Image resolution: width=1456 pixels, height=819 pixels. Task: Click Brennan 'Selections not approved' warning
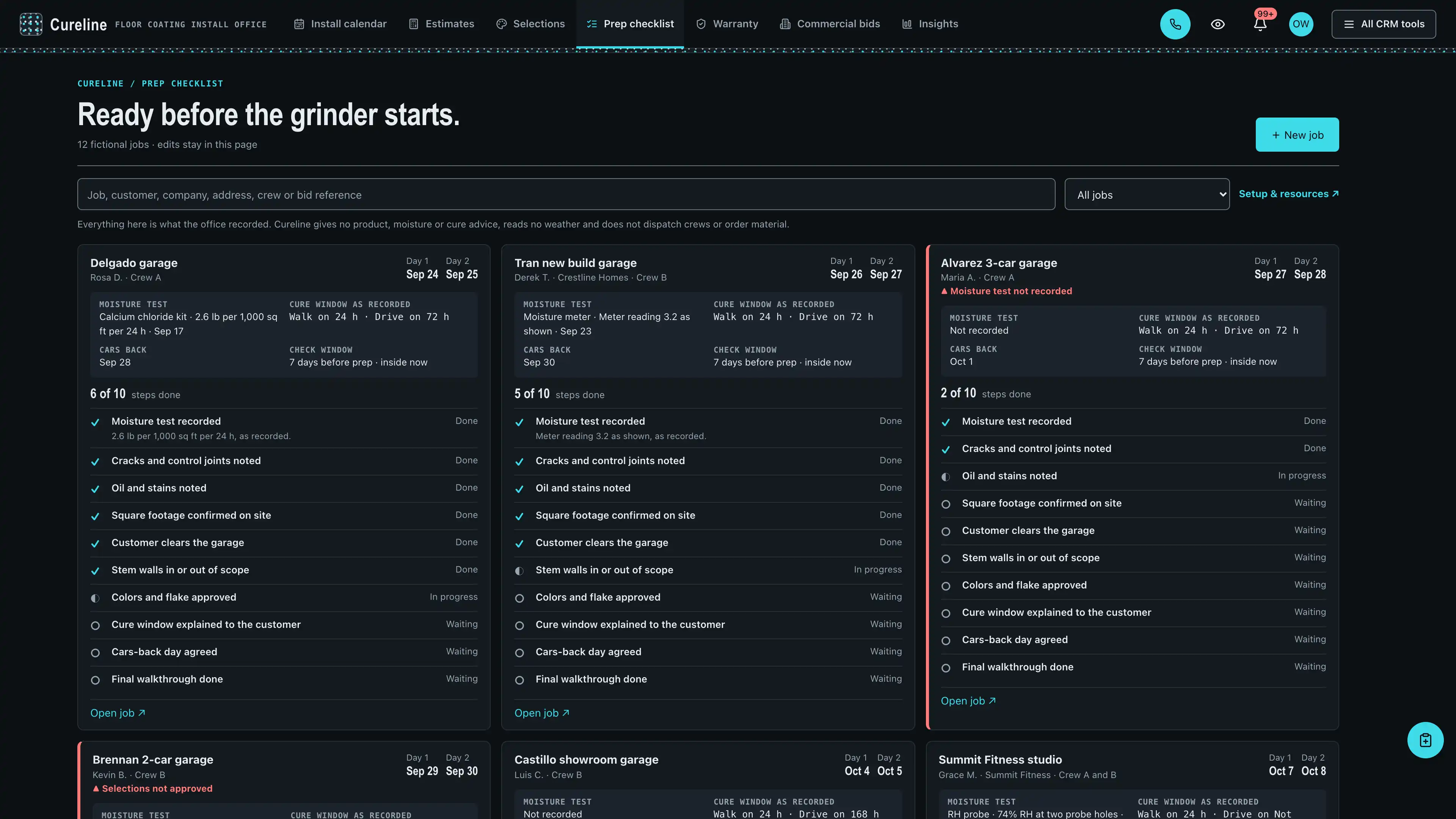pyautogui.click(x=152, y=789)
